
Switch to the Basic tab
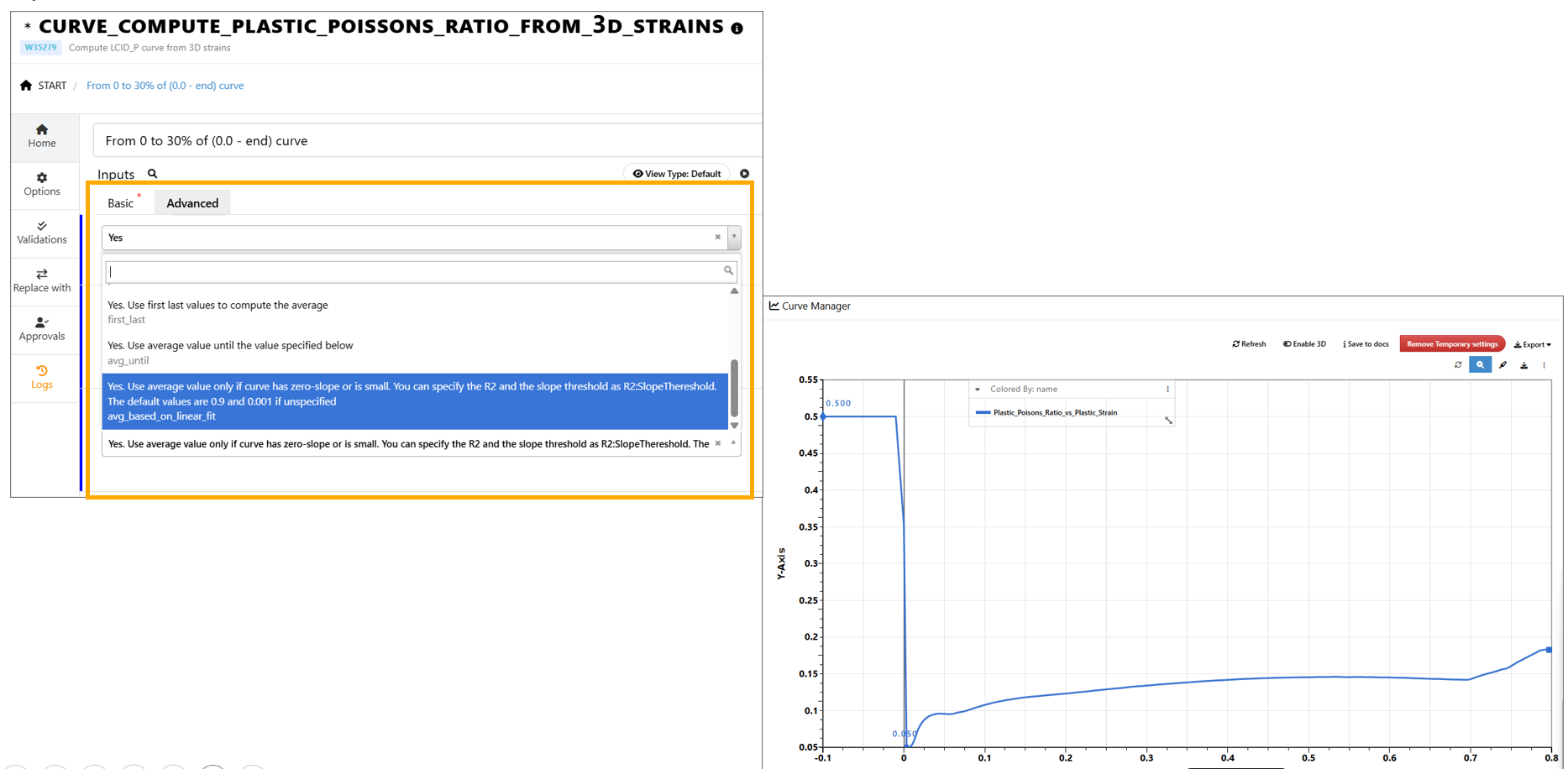[x=121, y=203]
